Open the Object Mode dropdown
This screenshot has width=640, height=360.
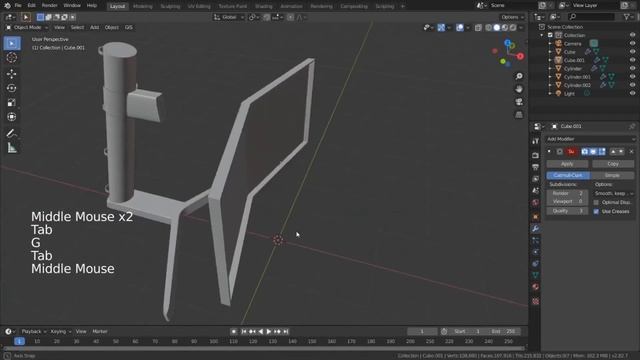(27, 27)
